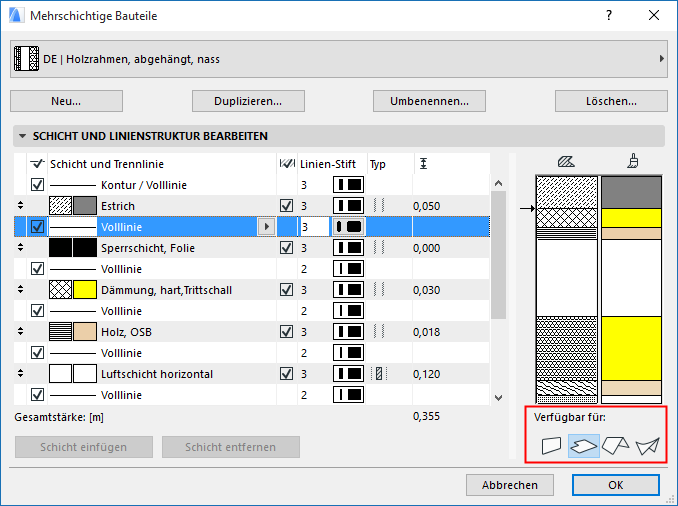This screenshot has width=678, height=506.
Task: Toggle the Luftschicht horizontal end-lines checkbox
Action: tap(287, 374)
